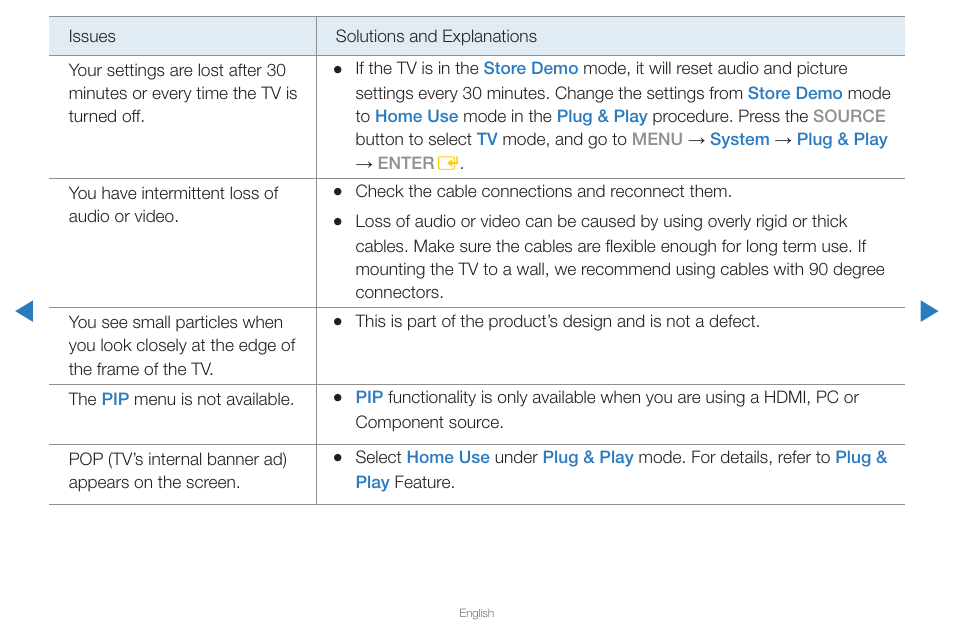954x624 pixels.
Task: Click PIP in the Issues column
Action: [x=115, y=399]
